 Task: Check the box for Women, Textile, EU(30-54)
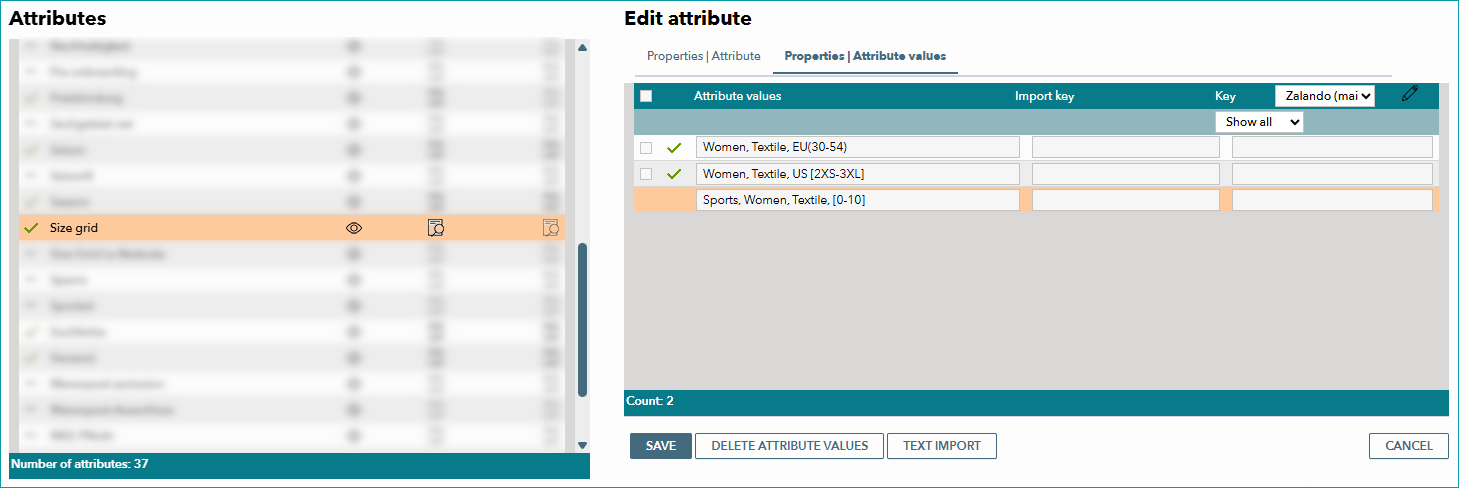[x=646, y=148]
